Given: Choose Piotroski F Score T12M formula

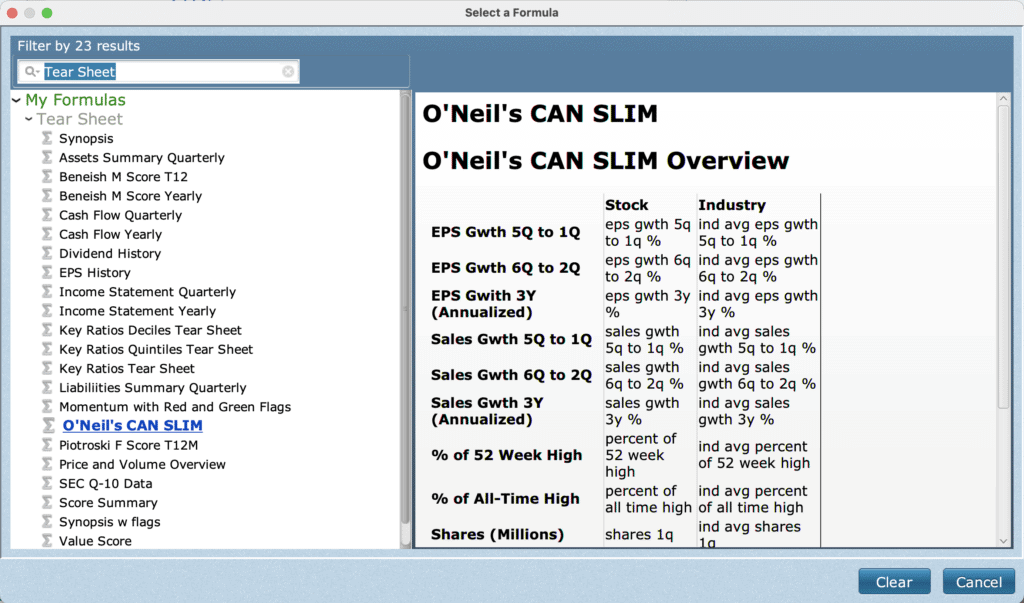Looking at the screenshot, I should pos(129,444).
